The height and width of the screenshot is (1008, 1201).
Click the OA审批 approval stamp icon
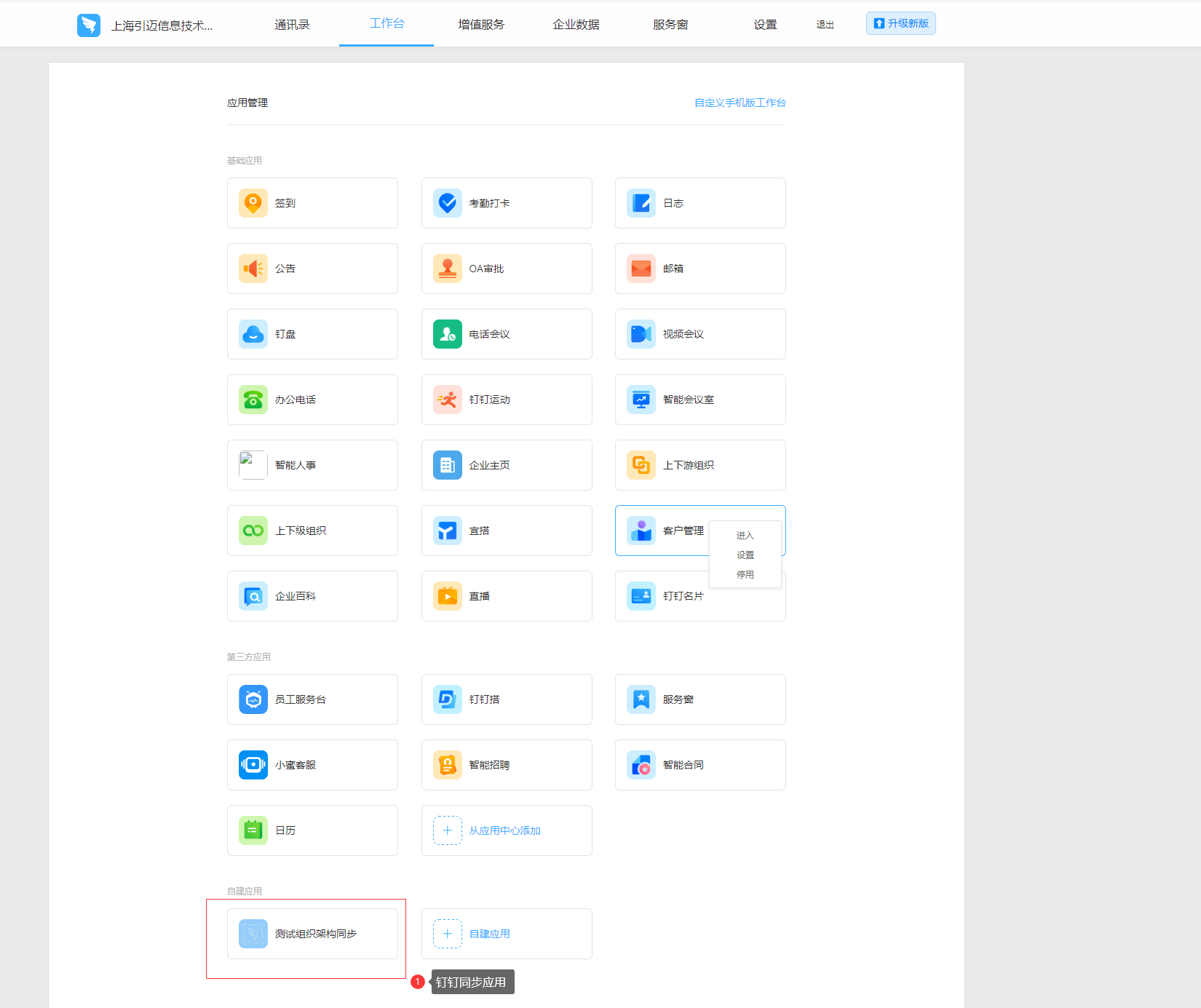(x=448, y=269)
